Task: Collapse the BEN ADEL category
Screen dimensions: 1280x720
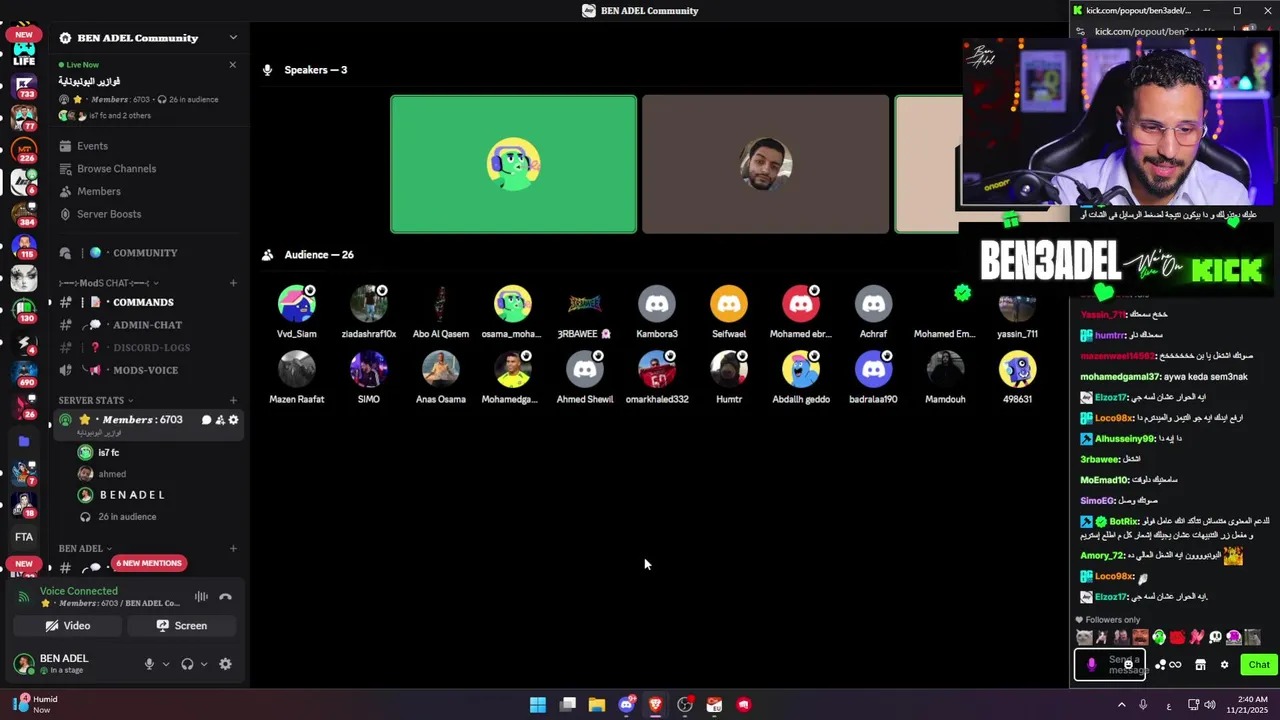Action: [x=85, y=549]
